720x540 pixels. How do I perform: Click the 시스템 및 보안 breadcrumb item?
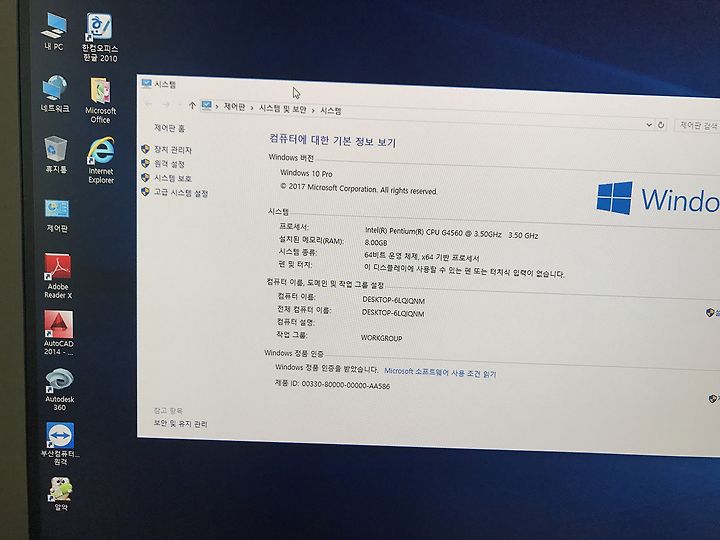tap(282, 109)
